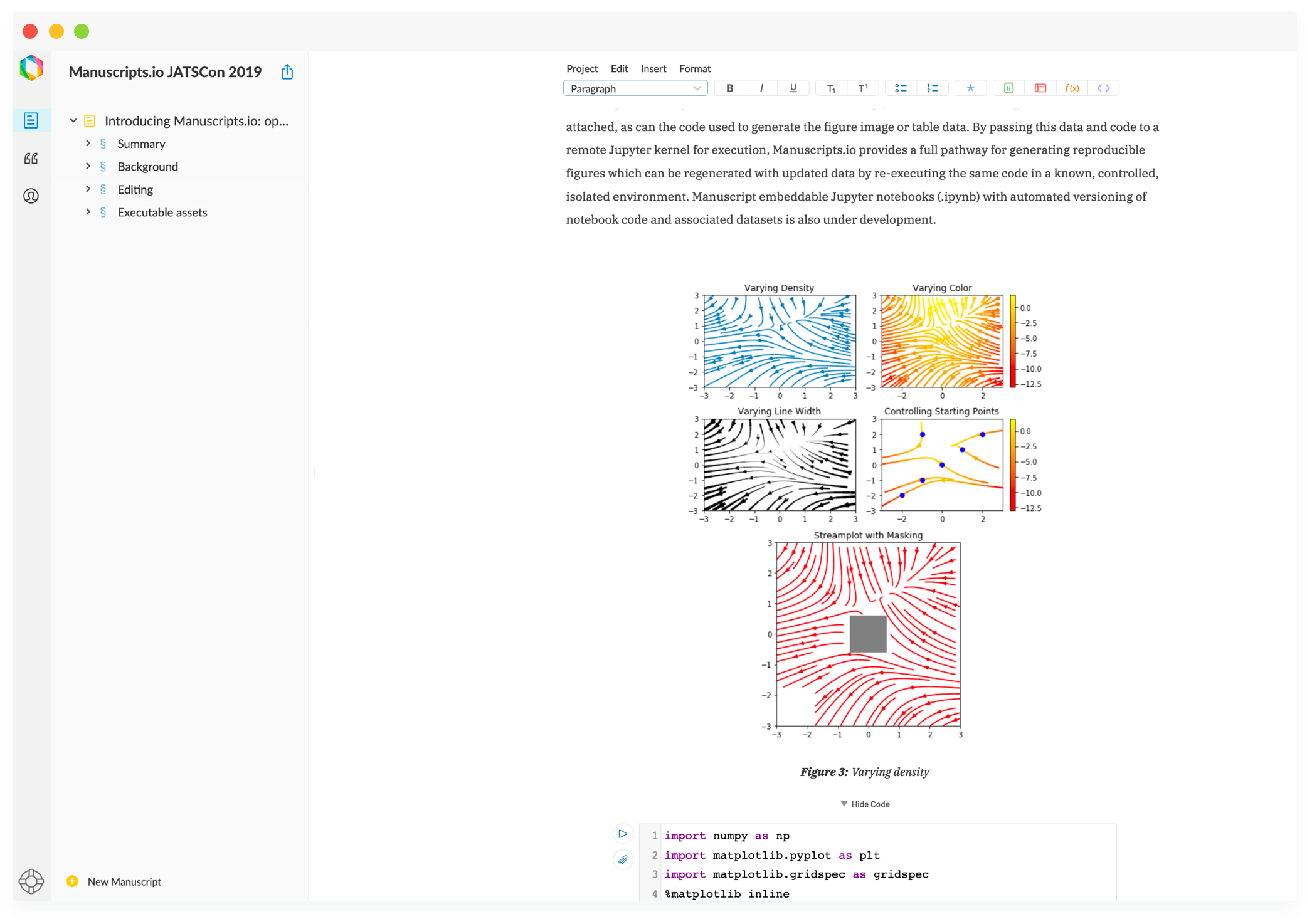
Task: Insert a figure panel
Action: (x=1008, y=88)
